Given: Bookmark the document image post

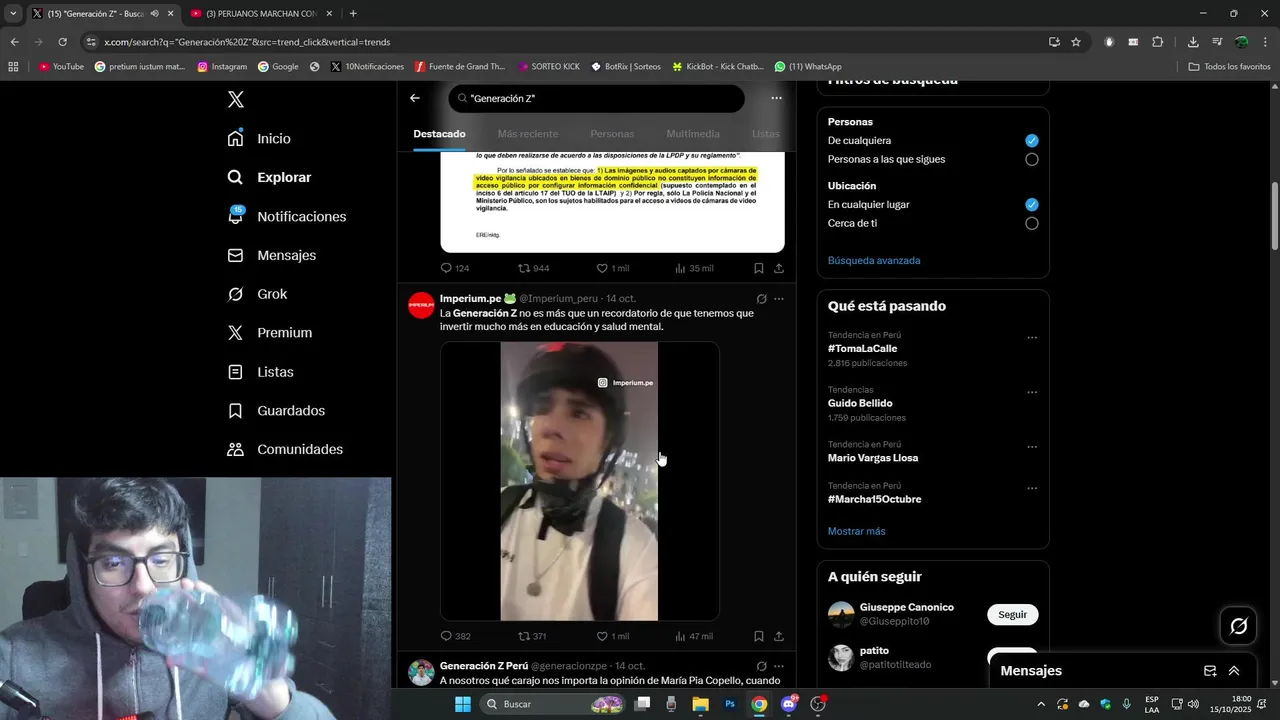Looking at the screenshot, I should coord(759,268).
